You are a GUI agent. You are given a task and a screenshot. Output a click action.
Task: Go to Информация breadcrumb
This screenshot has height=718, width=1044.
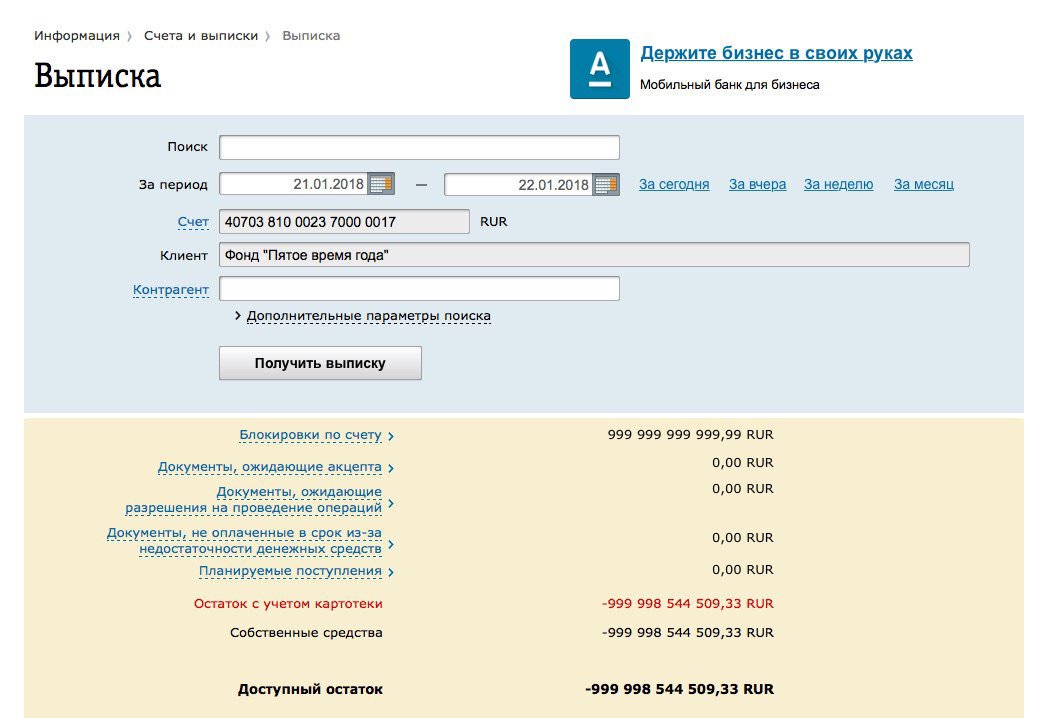pyautogui.click(x=76, y=36)
